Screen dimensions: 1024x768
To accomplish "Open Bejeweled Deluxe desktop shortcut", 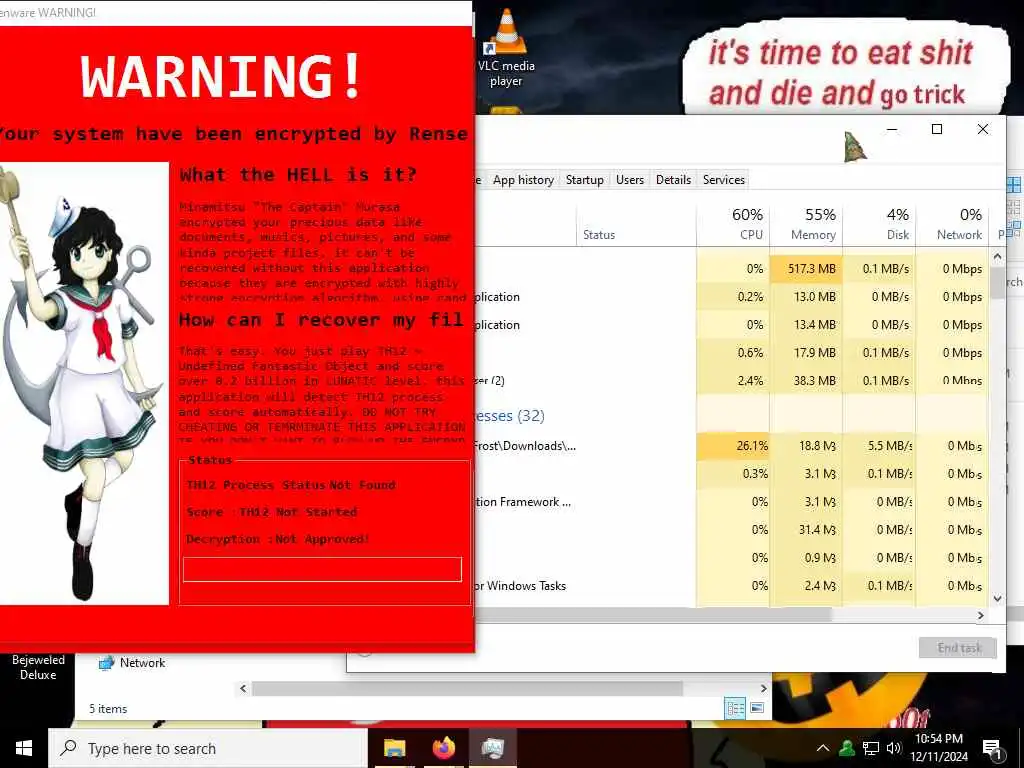I will 38,667.
